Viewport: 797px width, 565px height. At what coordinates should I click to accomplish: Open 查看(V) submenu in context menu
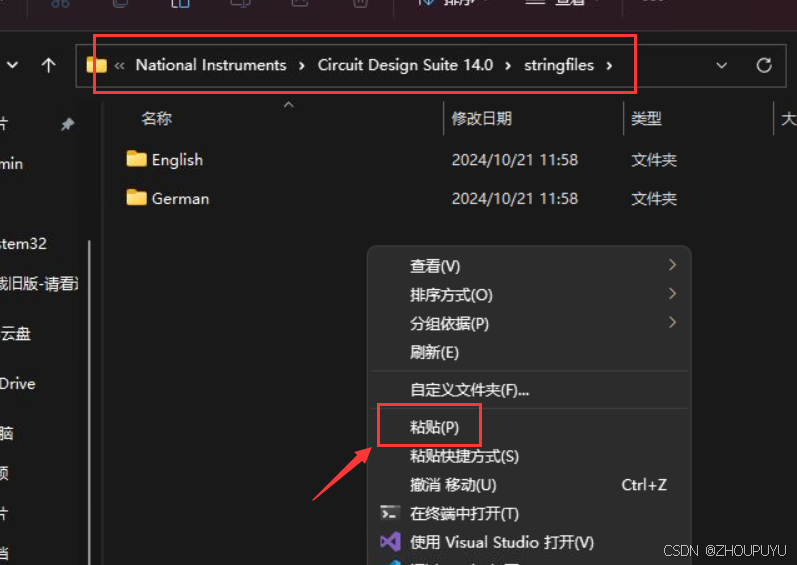[x=529, y=266]
